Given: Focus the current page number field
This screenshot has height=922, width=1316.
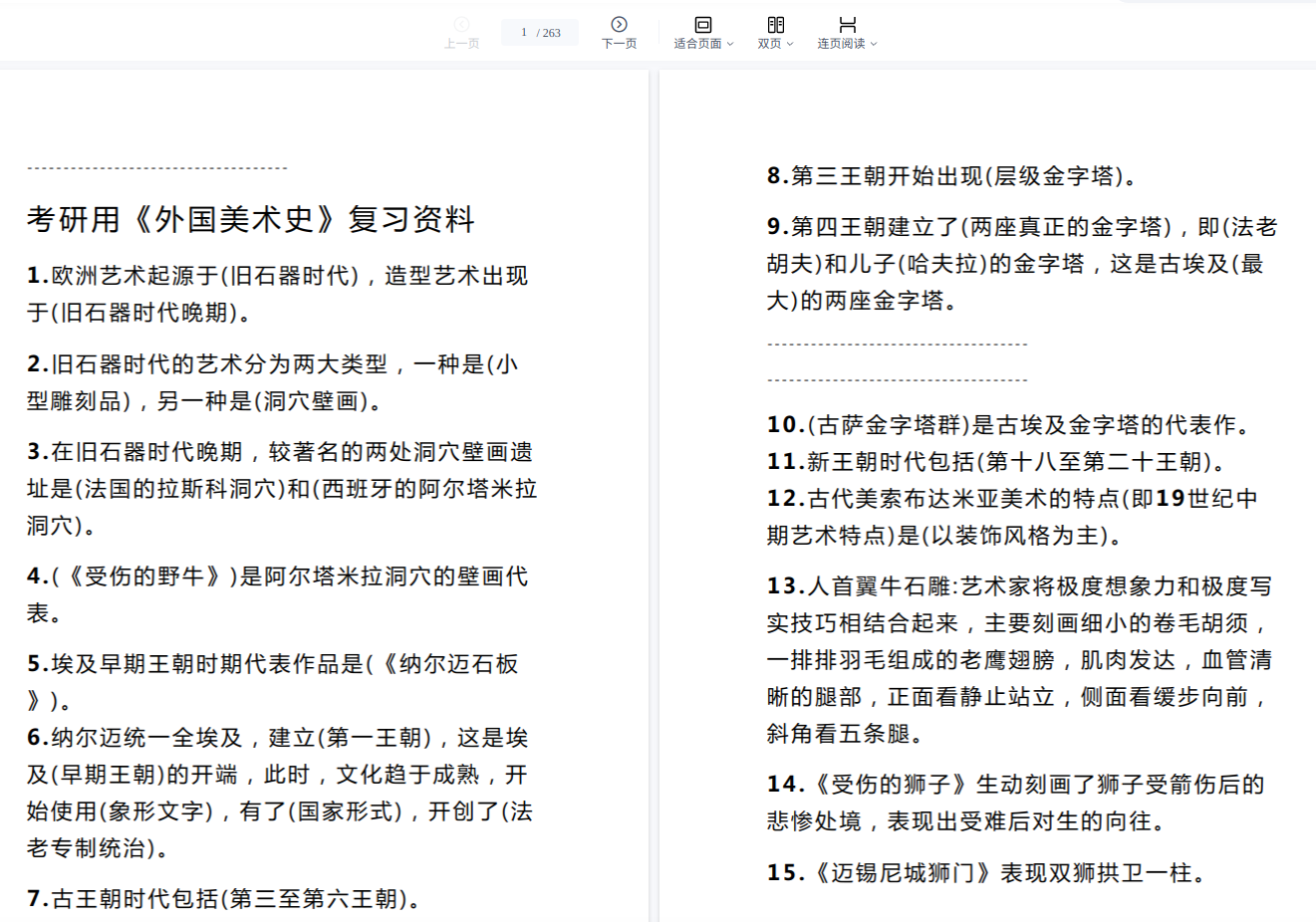Looking at the screenshot, I should (x=523, y=33).
